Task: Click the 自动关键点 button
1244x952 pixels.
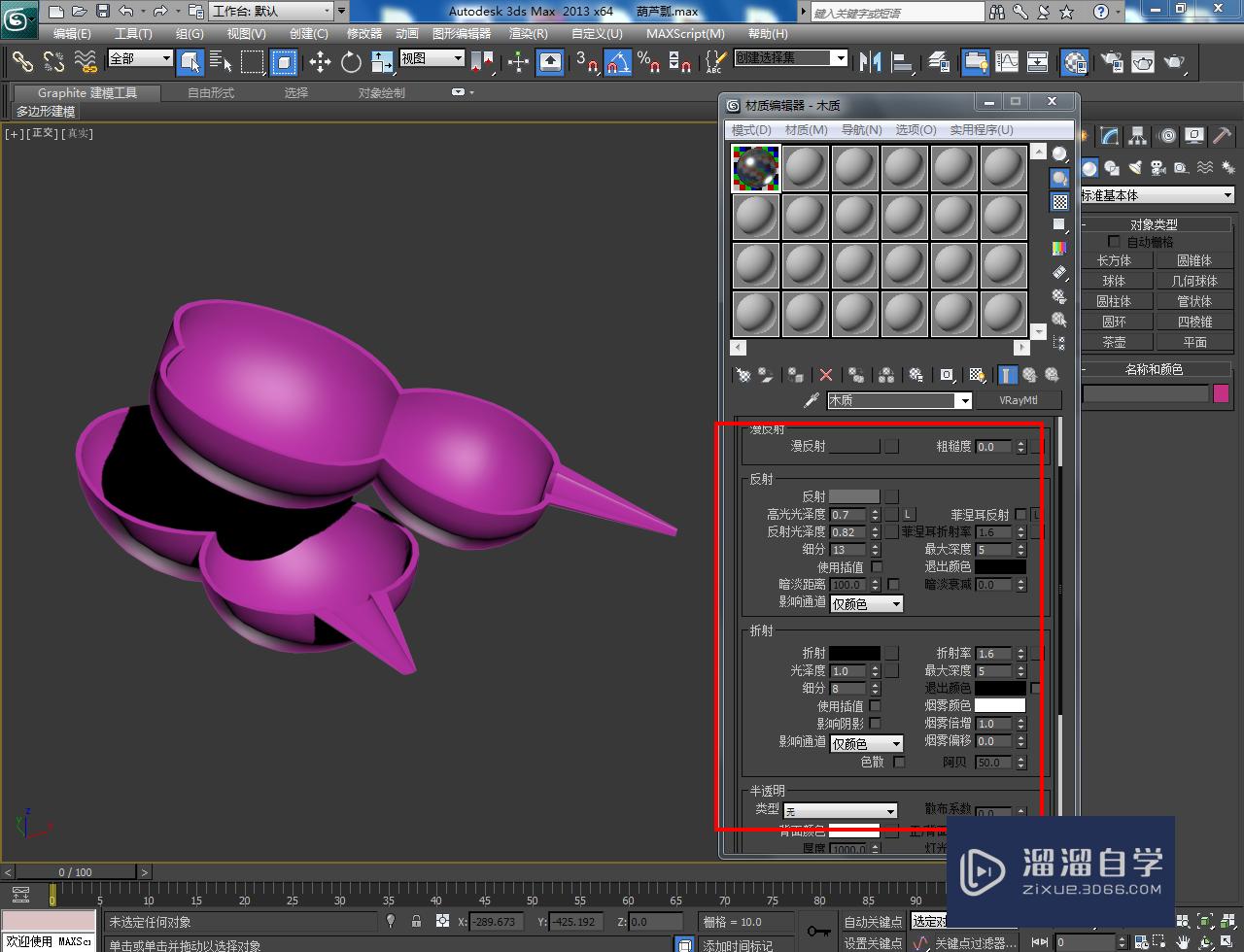Action: (x=873, y=922)
